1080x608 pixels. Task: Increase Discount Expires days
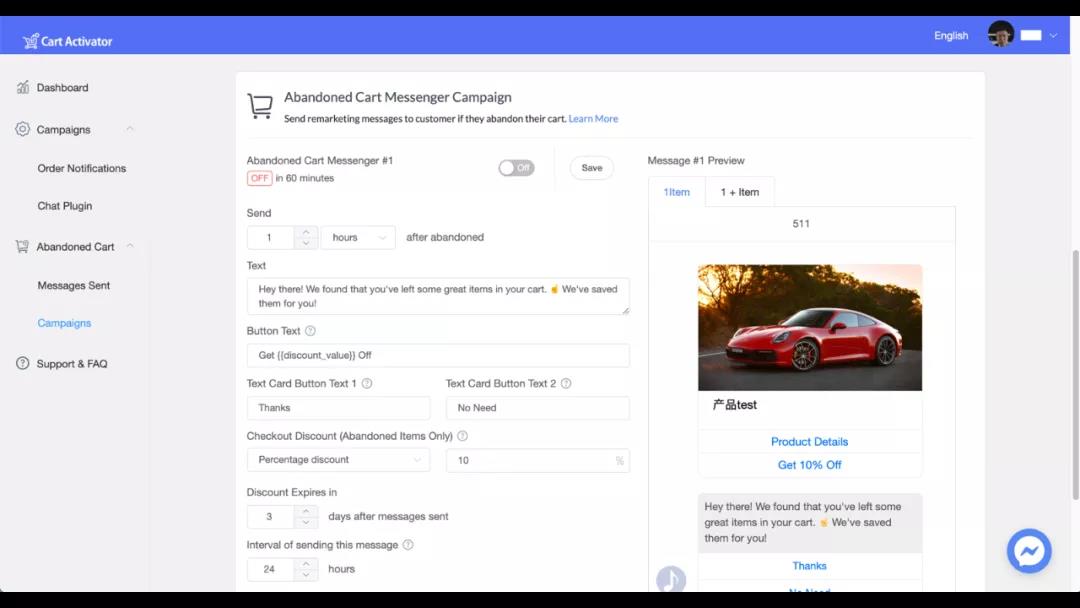pyautogui.click(x=306, y=511)
